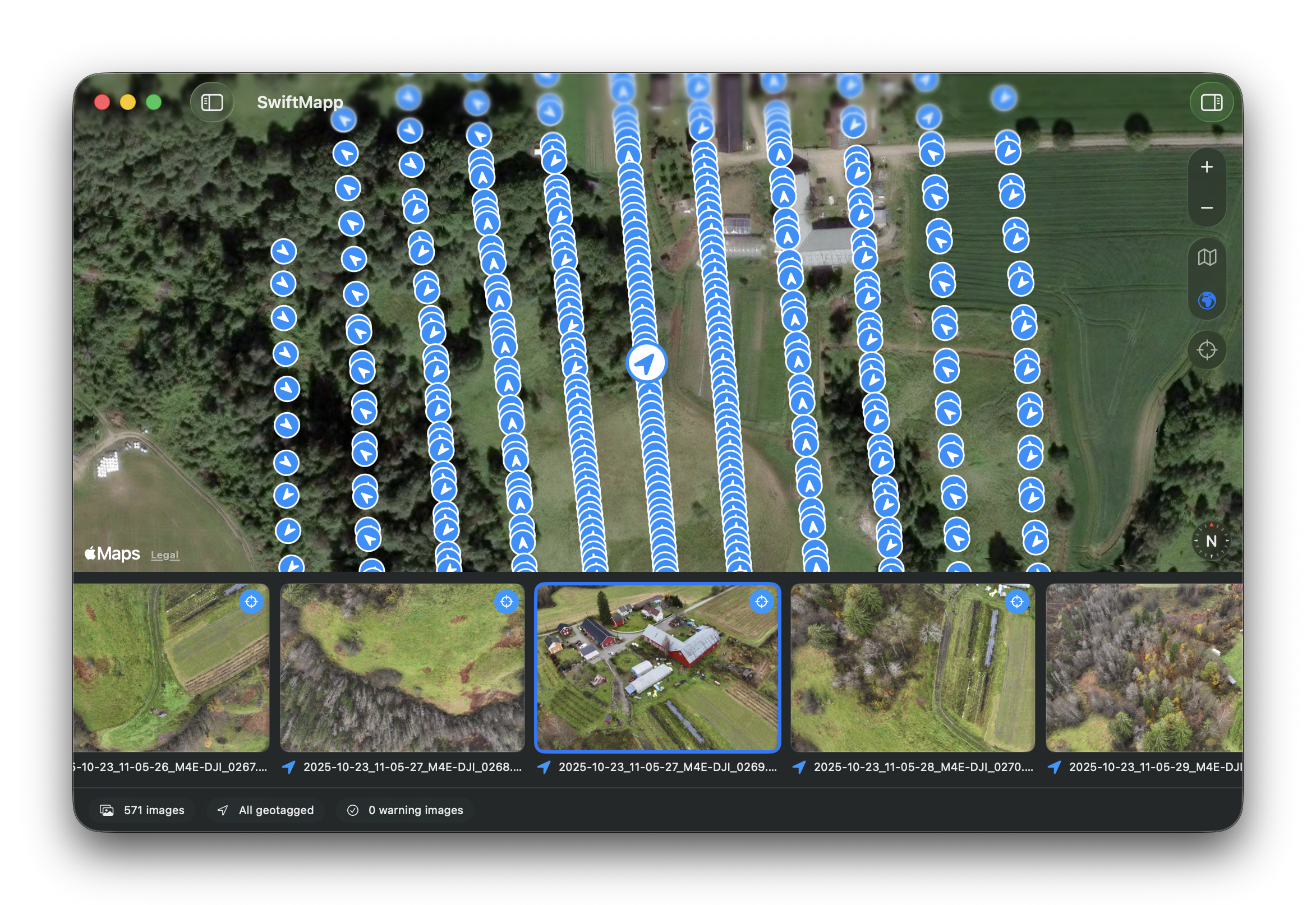Select the DJI_0270 thumbnail
The height and width of the screenshot is (905, 1316).
tap(912, 667)
